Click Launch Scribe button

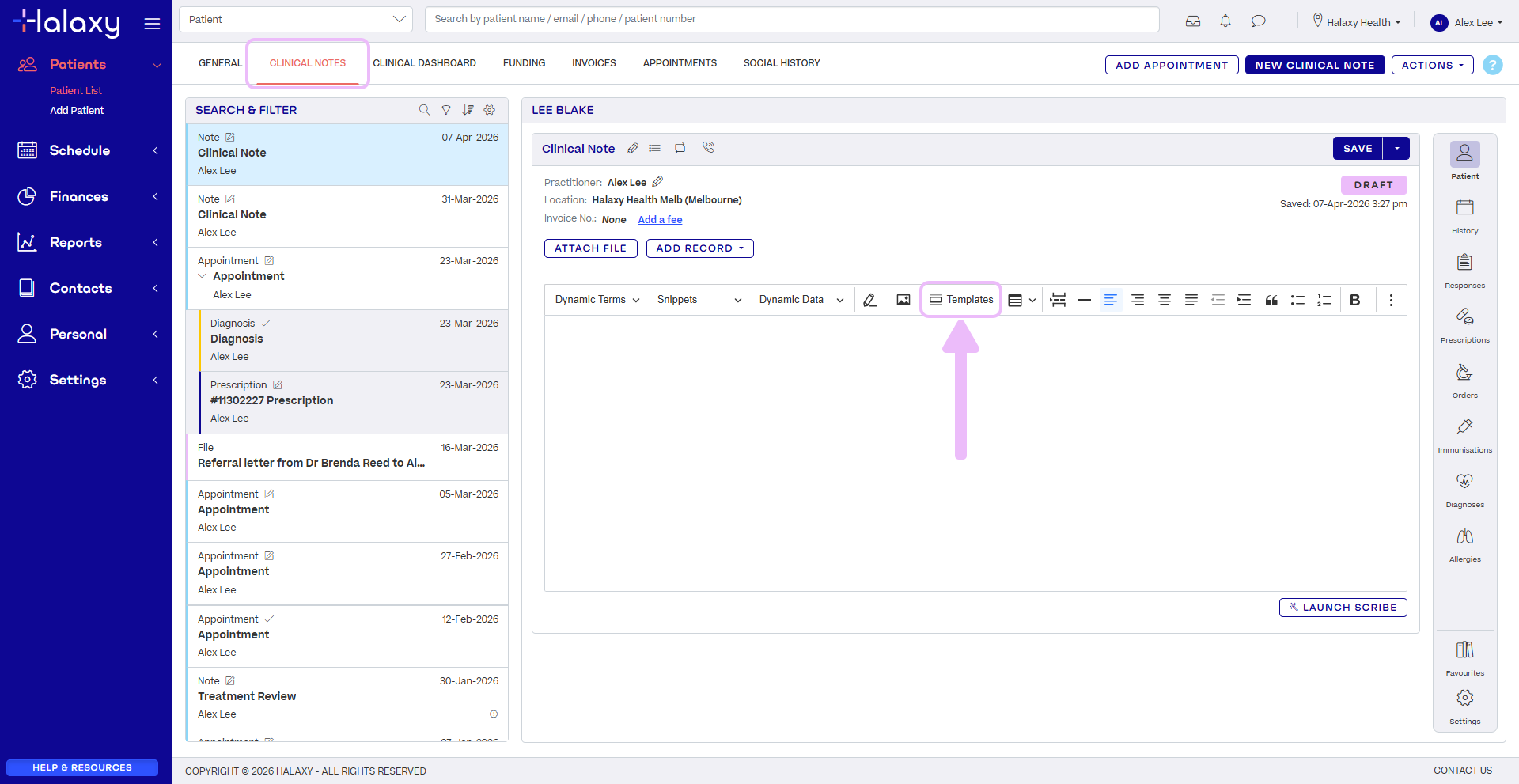(1343, 608)
